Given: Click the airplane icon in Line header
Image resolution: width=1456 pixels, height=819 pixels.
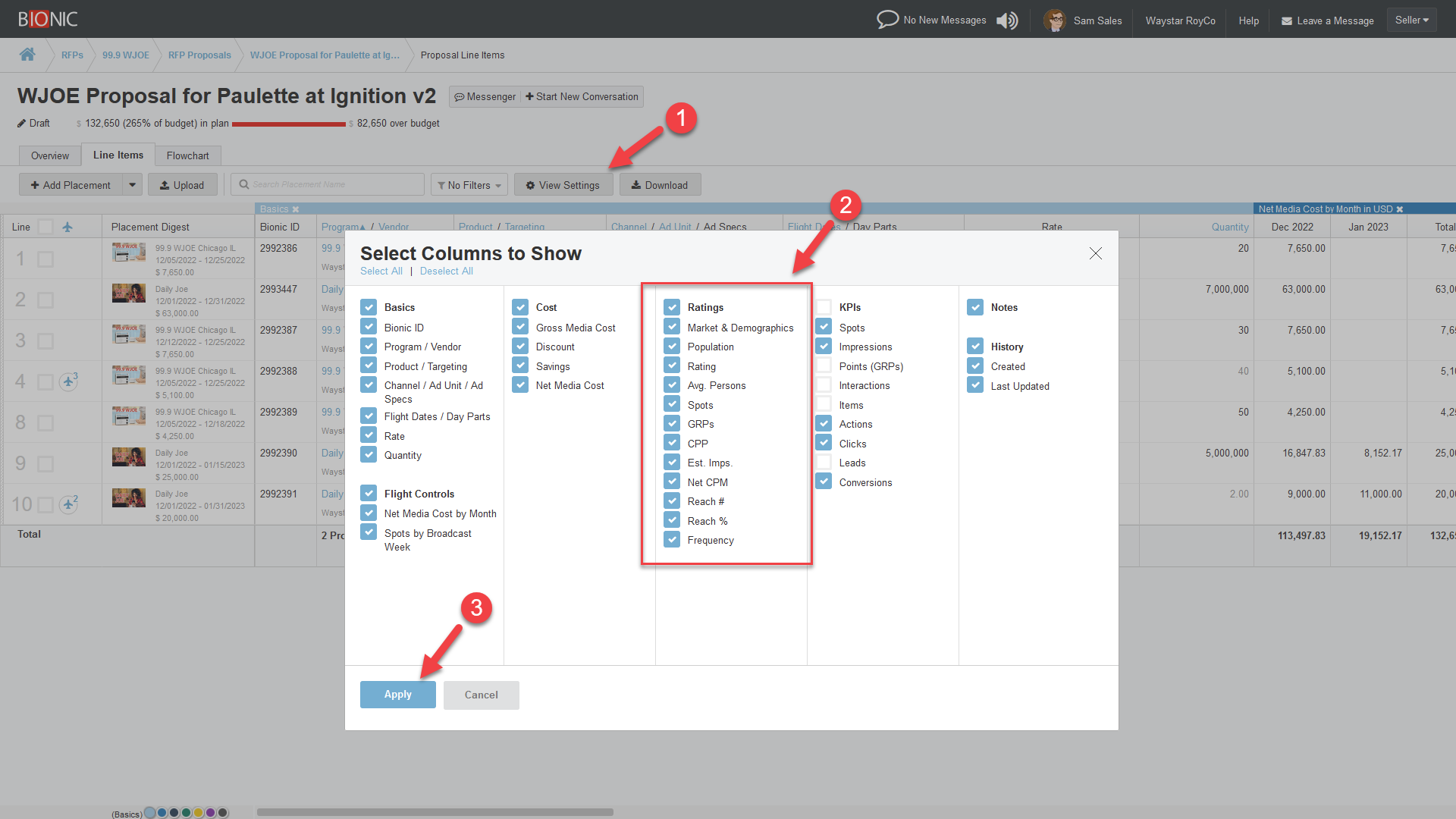Looking at the screenshot, I should click(x=67, y=227).
